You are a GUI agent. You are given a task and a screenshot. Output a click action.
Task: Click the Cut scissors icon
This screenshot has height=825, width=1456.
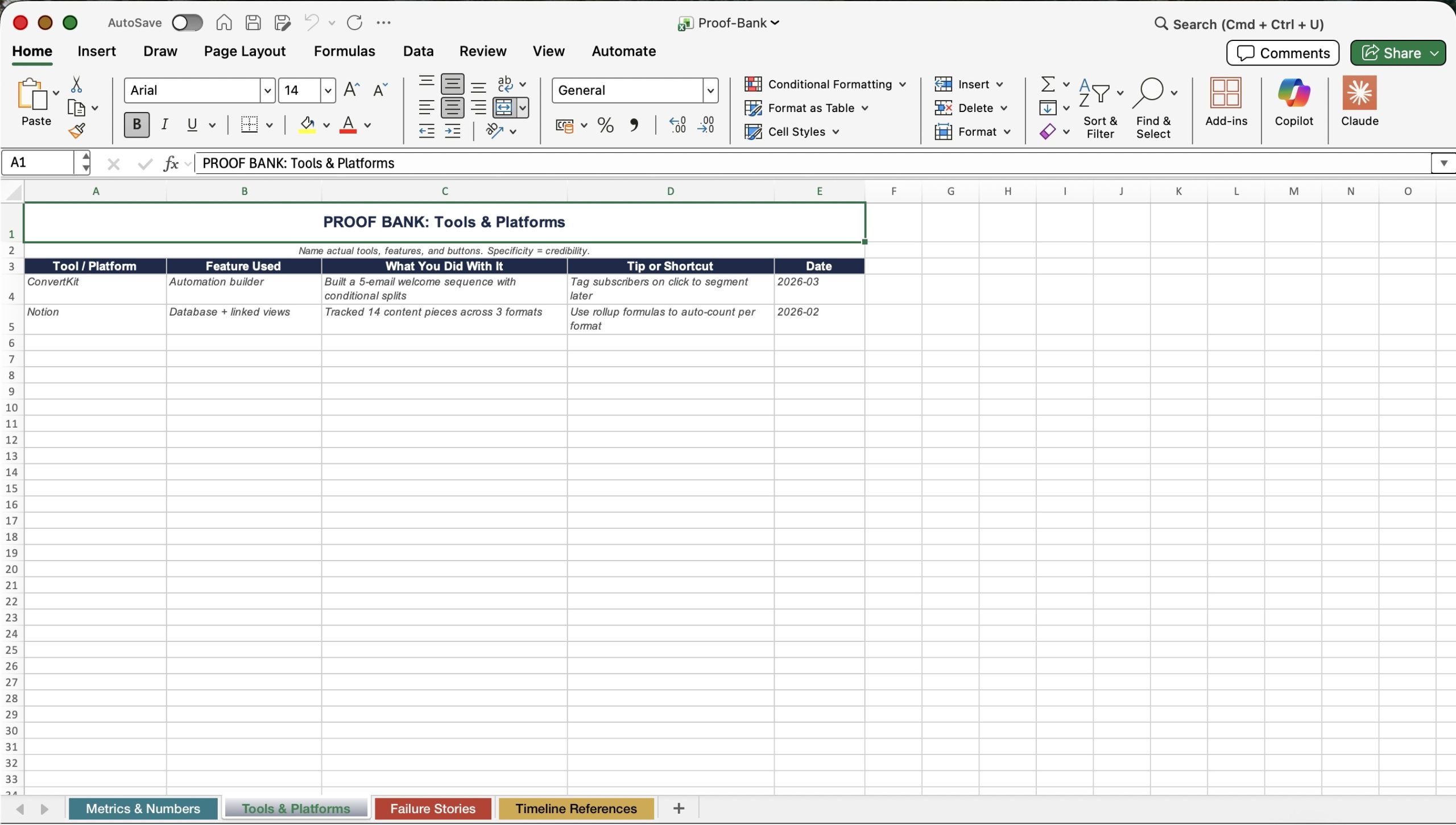(76, 85)
